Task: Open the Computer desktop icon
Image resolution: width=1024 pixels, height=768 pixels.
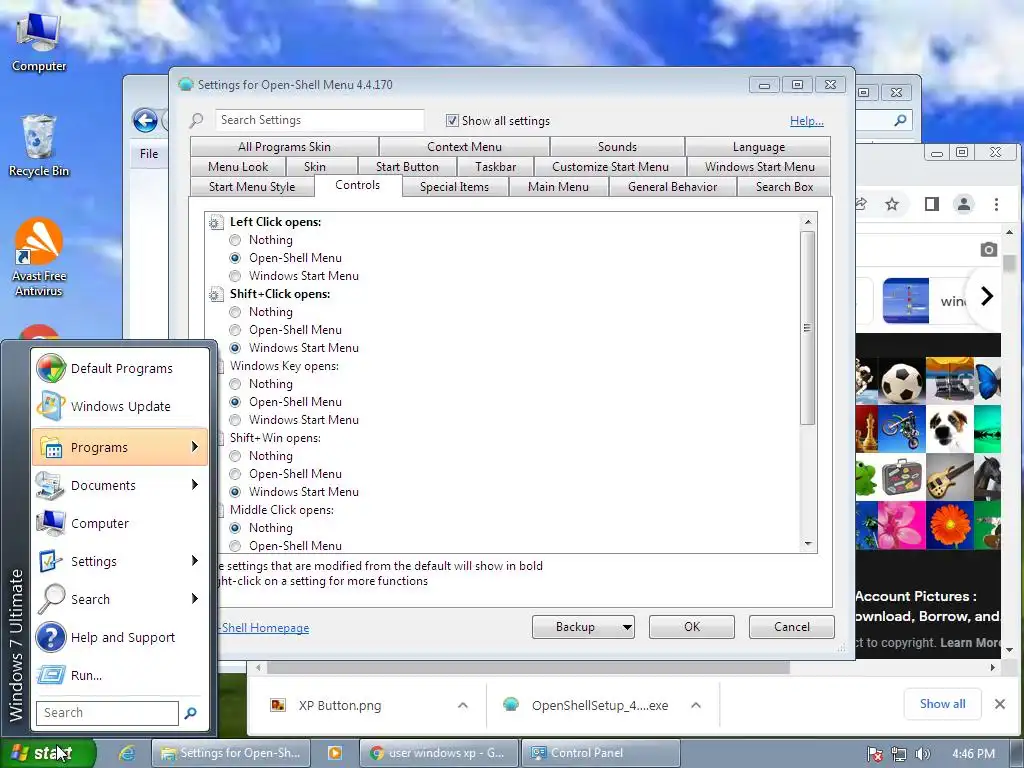Action: (39, 41)
